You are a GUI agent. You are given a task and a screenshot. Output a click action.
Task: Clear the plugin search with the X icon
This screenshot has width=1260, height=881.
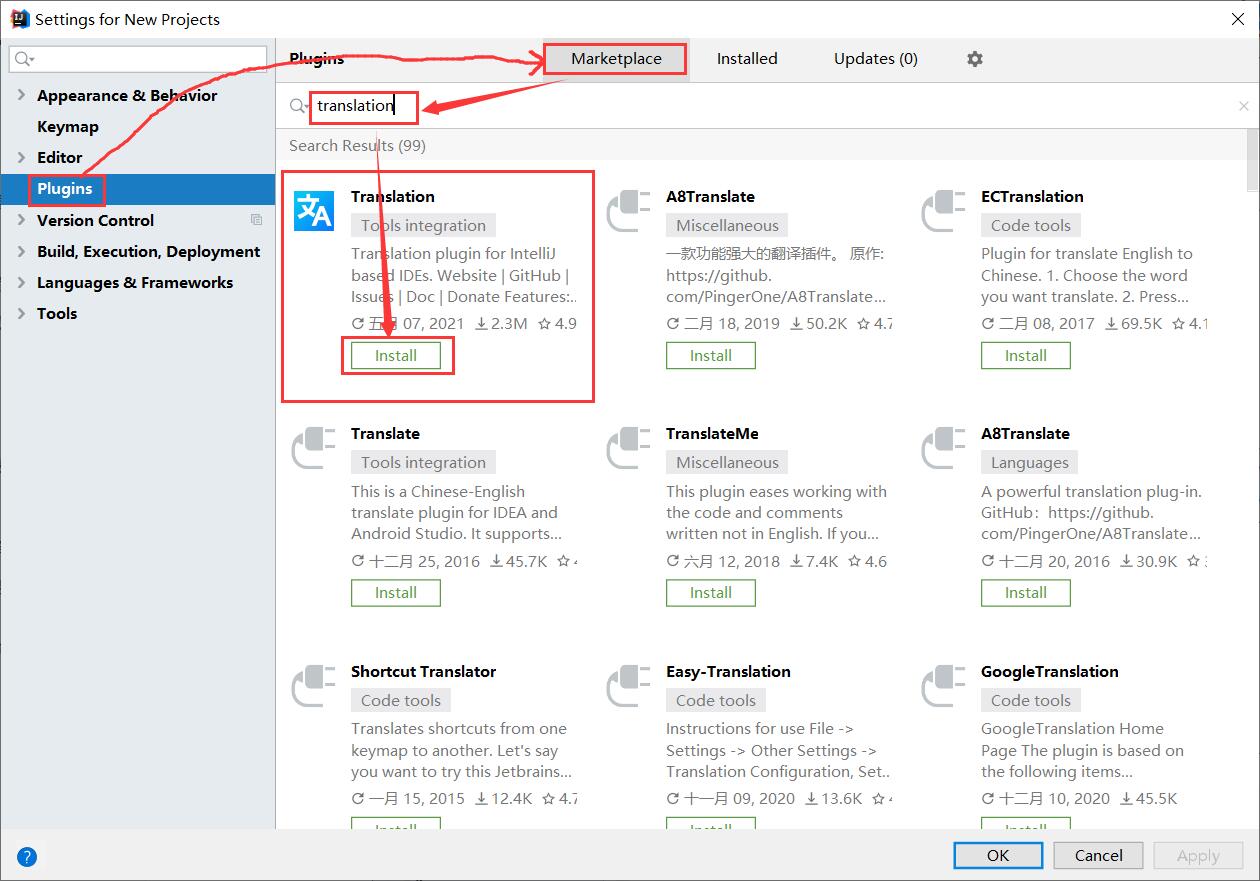(1244, 106)
